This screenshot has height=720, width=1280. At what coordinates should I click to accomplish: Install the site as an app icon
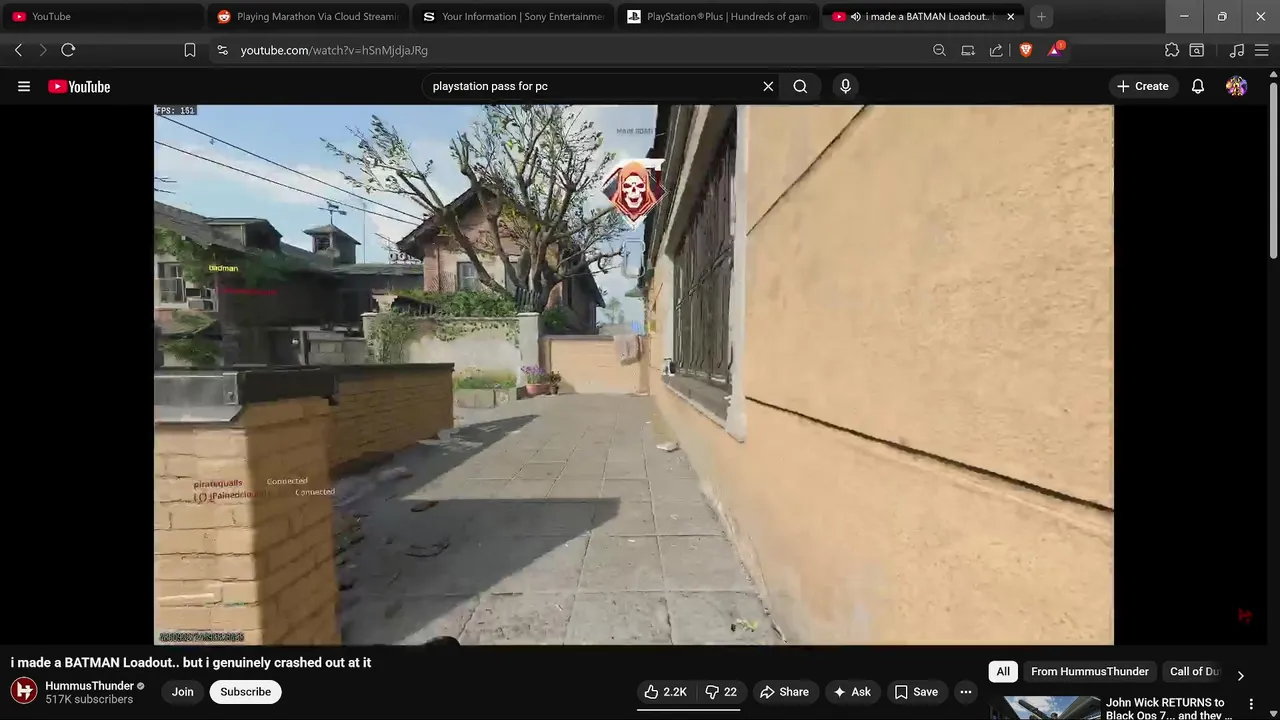pyautogui.click(x=968, y=50)
